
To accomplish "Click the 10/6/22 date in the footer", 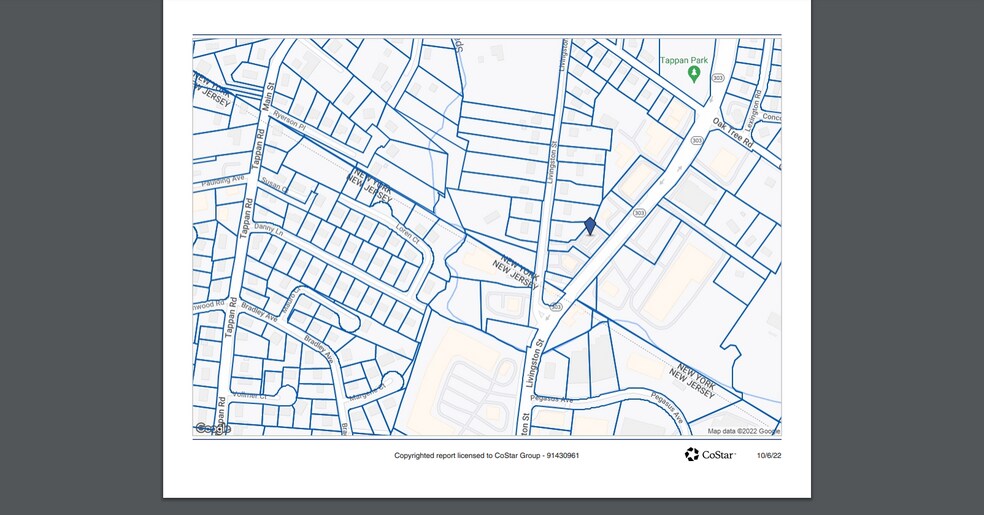I will (x=769, y=456).
